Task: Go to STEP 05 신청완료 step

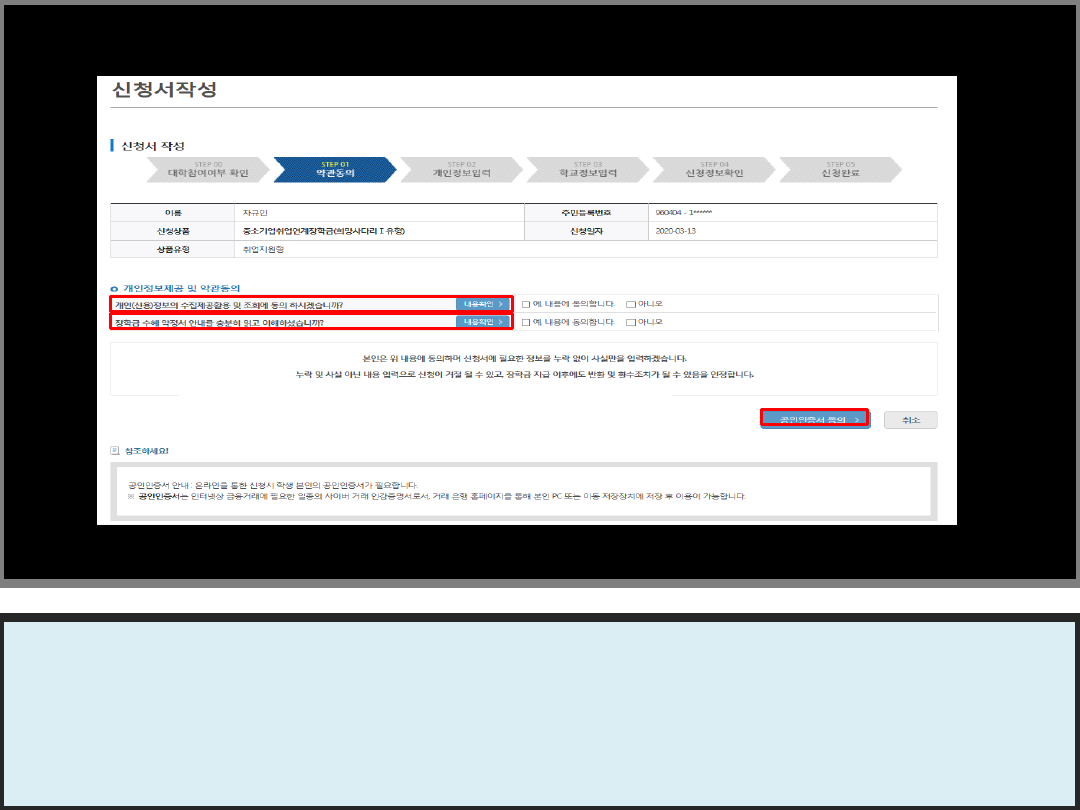Action: pyautogui.click(x=840, y=170)
